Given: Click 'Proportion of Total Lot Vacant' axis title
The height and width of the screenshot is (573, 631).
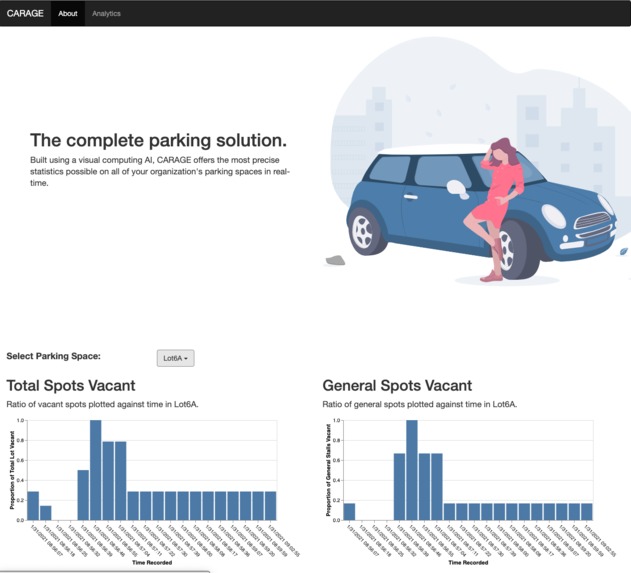Looking at the screenshot, I should 12,470.
